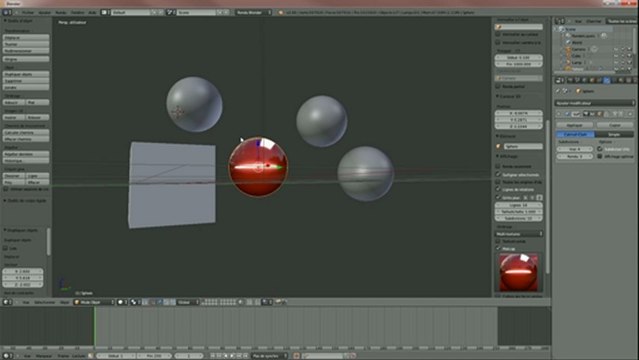Image resolution: width=639 pixels, height=360 pixels.
Task: Open the Multitexture shading dropdown
Action: [x=519, y=234]
